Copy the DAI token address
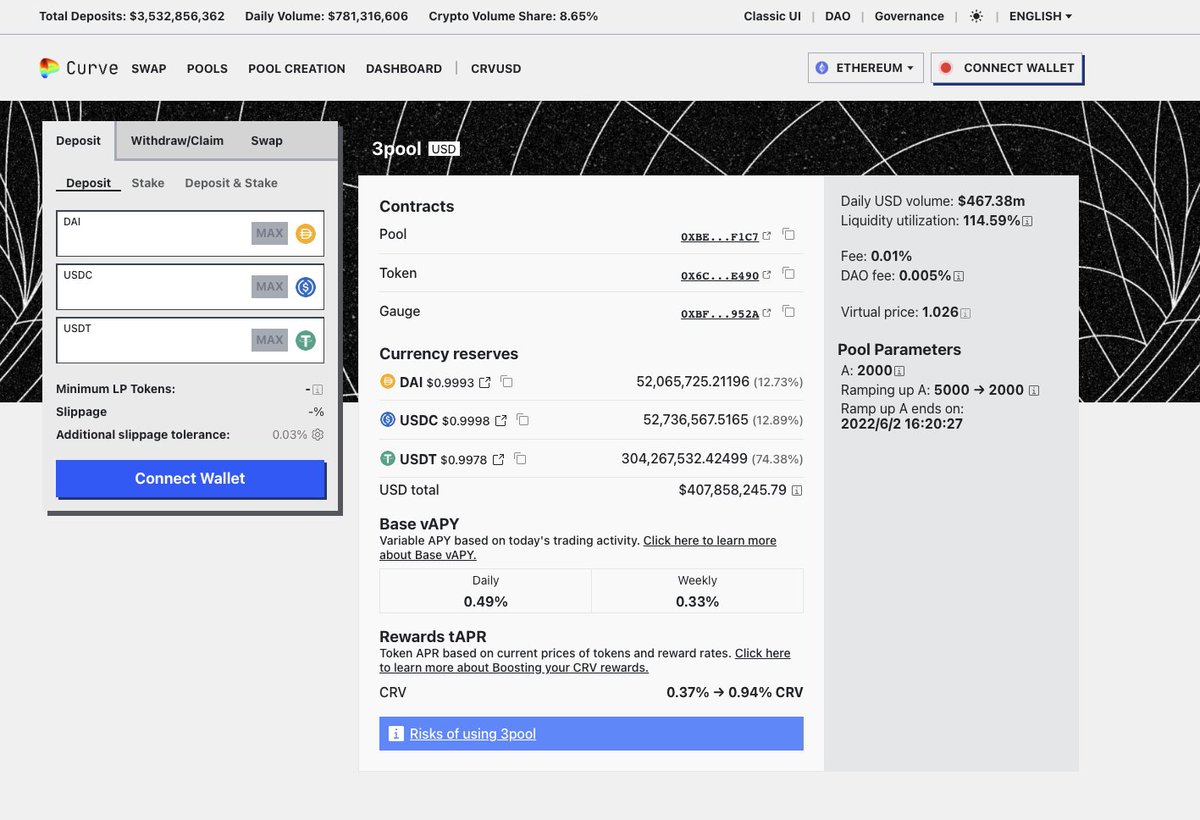This screenshot has width=1200, height=820. [507, 382]
